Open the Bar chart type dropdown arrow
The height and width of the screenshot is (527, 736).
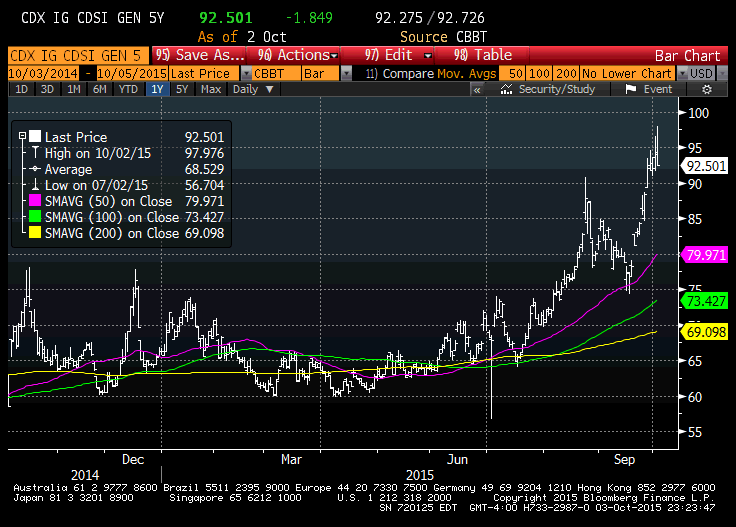click(346, 74)
